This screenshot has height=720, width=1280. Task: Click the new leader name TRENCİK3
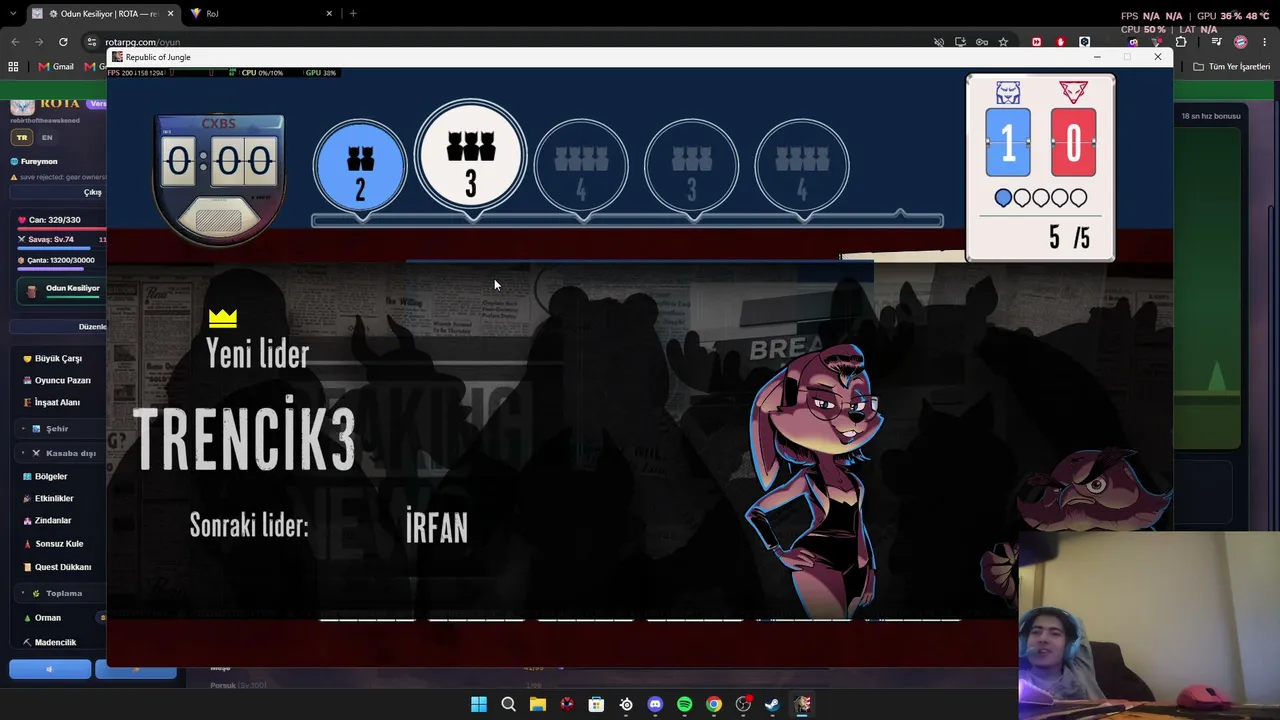coord(245,435)
